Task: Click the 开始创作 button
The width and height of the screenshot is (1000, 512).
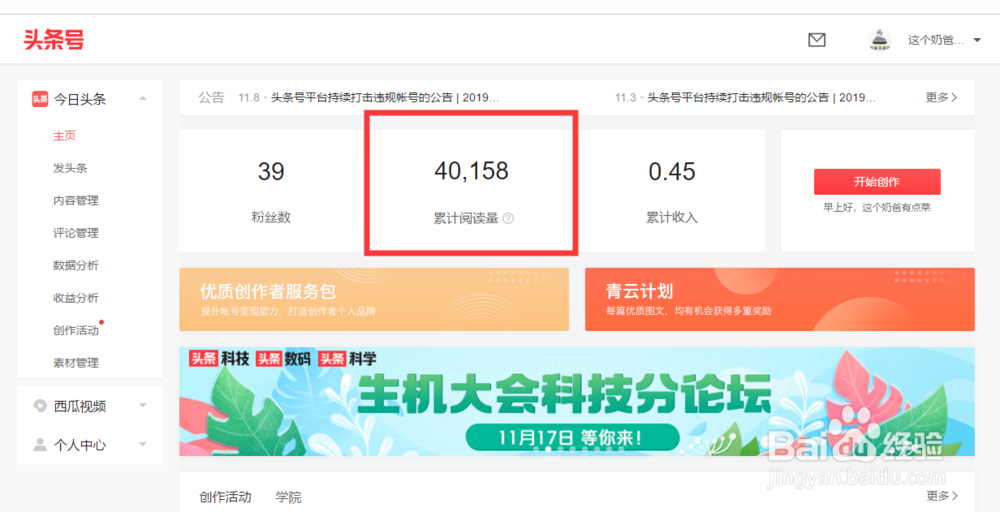Action: [877, 182]
